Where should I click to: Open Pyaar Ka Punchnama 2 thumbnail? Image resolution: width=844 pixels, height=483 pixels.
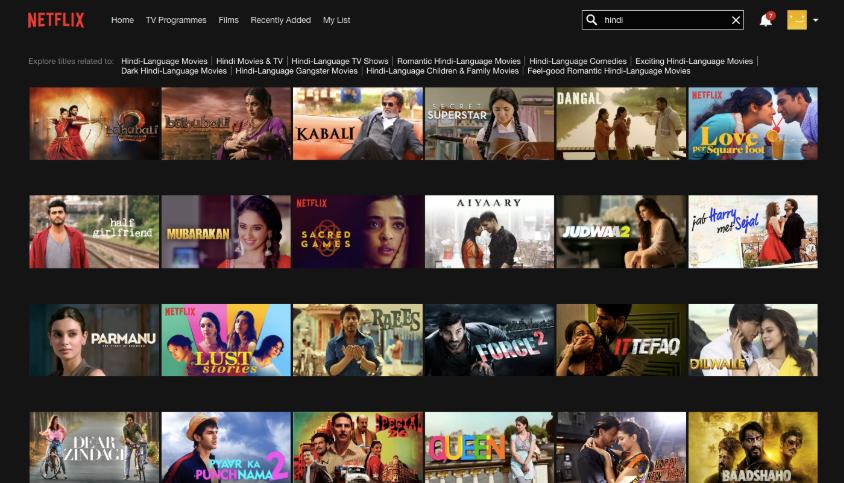(x=226, y=447)
